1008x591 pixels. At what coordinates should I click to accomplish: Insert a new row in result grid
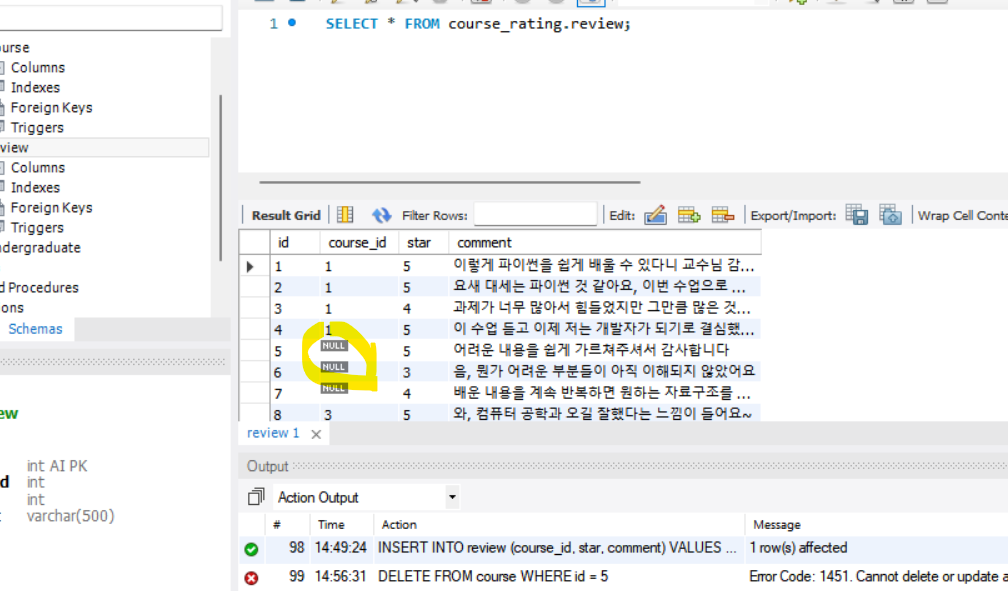coord(688,215)
